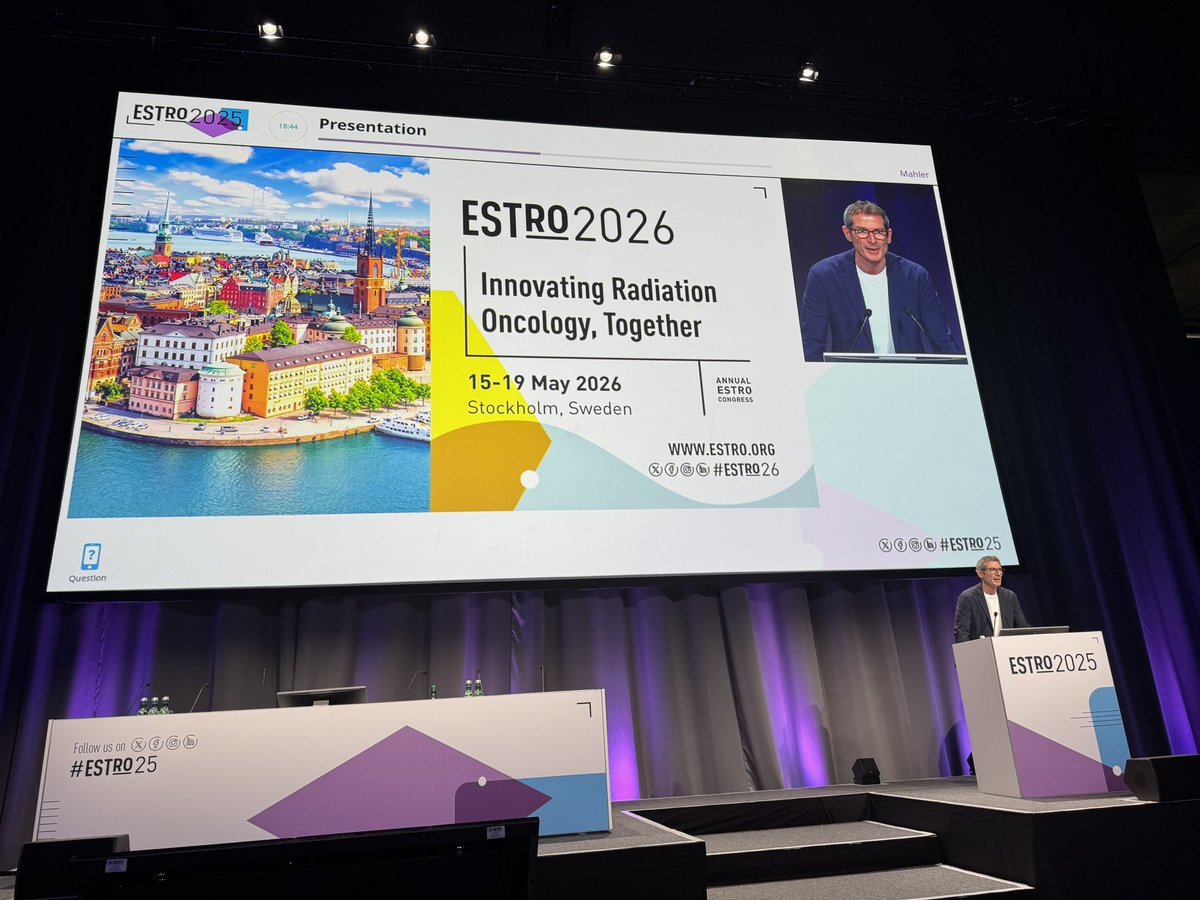The width and height of the screenshot is (1200, 900).
Task: Click the Instagram icon after 'Follow us on'
Action: click(x=173, y=742)
